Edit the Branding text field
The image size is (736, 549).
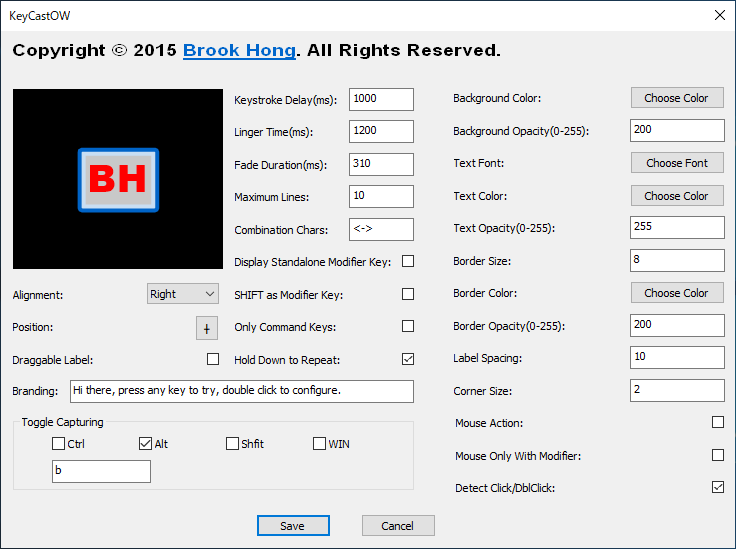point(242,391)
